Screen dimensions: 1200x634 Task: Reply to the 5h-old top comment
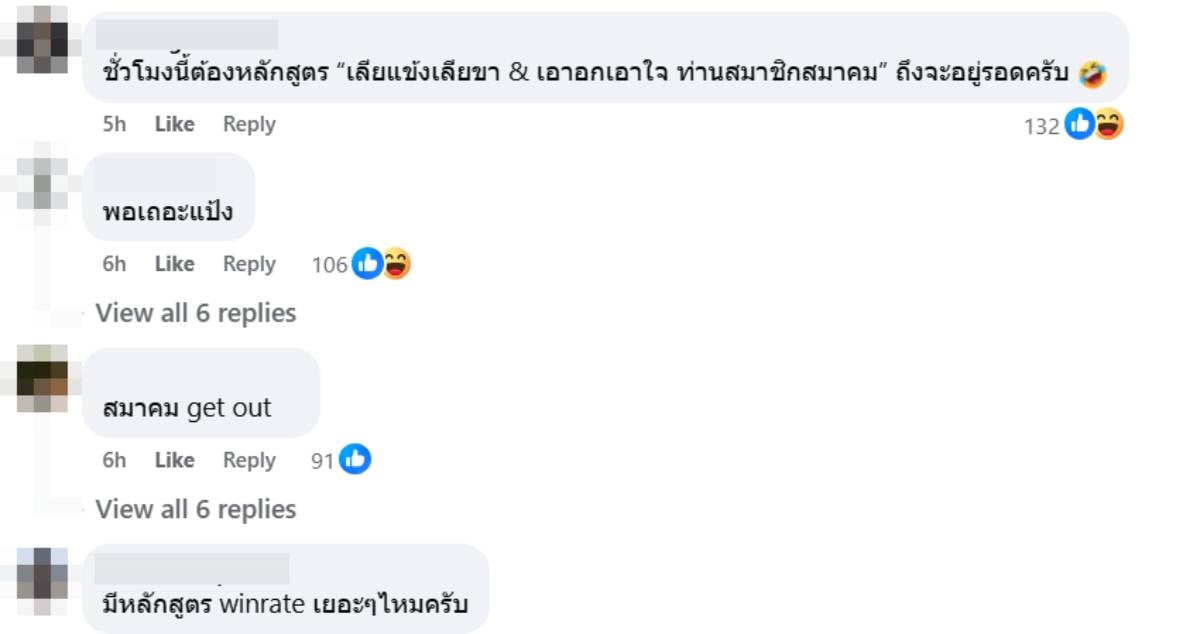(249, 125)
